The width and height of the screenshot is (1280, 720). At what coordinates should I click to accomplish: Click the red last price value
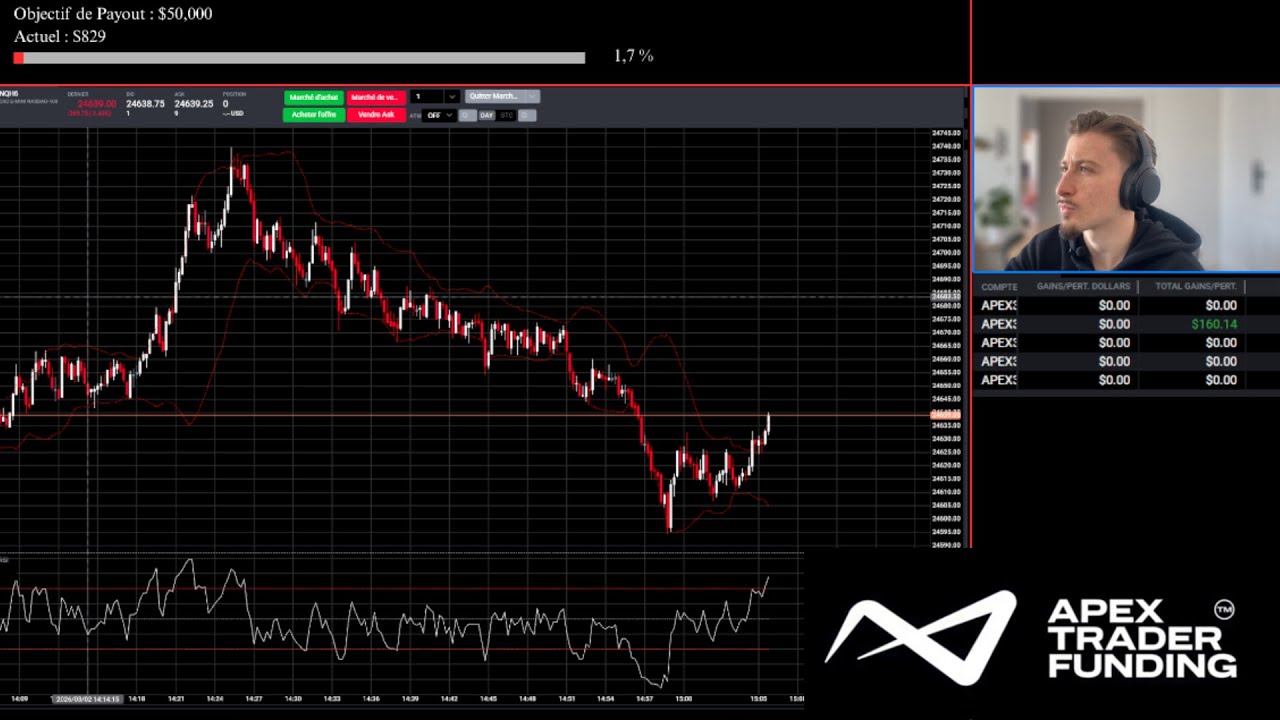[x=97, y=104]
